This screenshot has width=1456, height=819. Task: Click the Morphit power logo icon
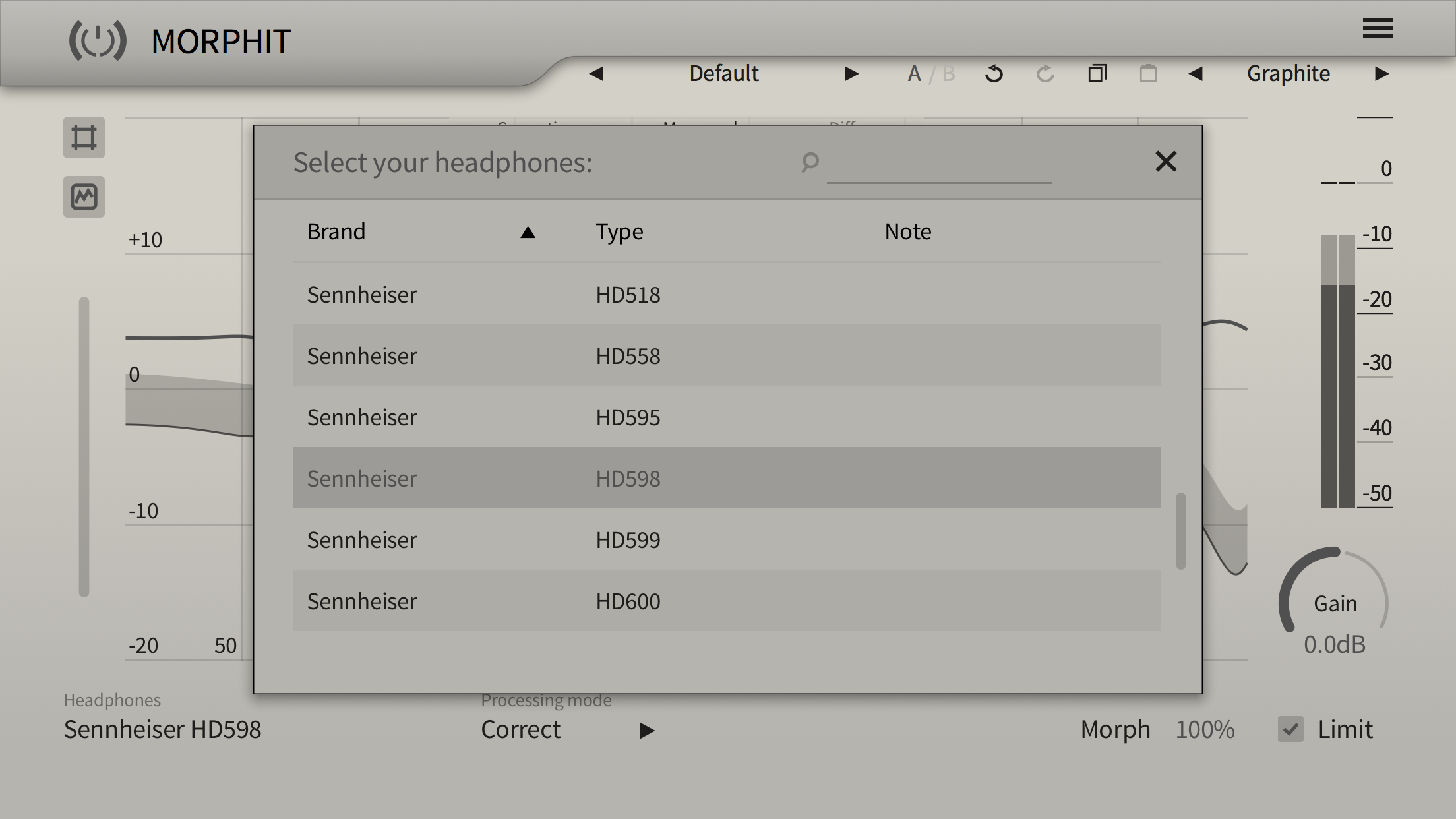pos(98,41)
